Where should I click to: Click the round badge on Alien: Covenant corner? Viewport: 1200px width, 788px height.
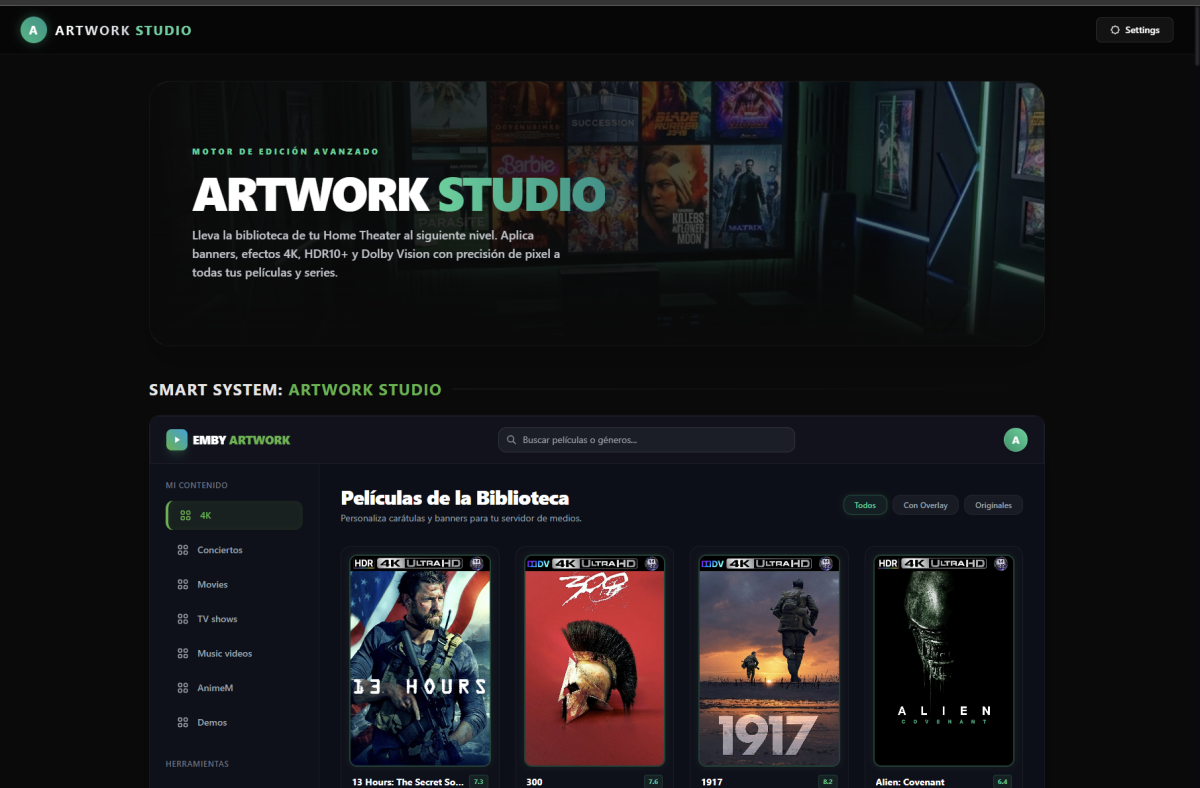(x=1001, y=564)
